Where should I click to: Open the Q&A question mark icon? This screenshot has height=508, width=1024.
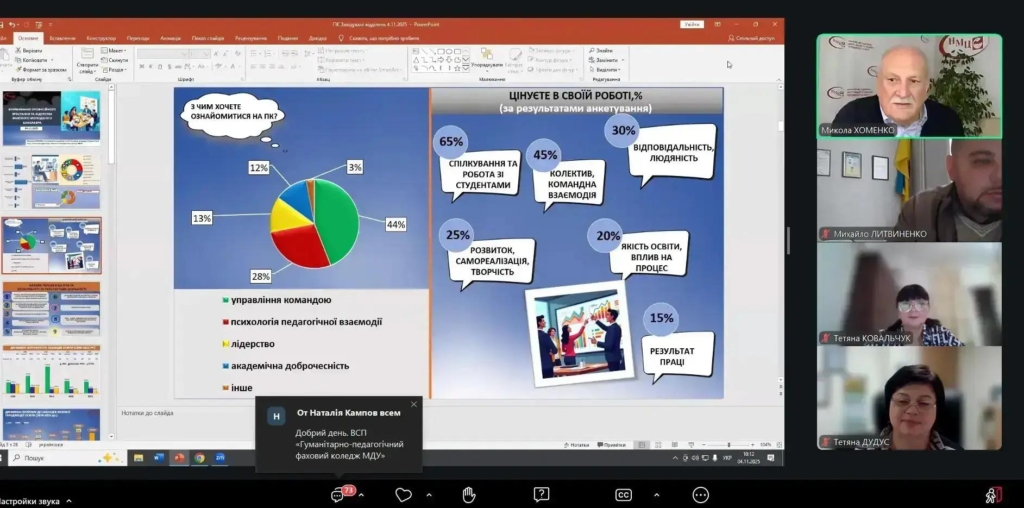point(541,495)
